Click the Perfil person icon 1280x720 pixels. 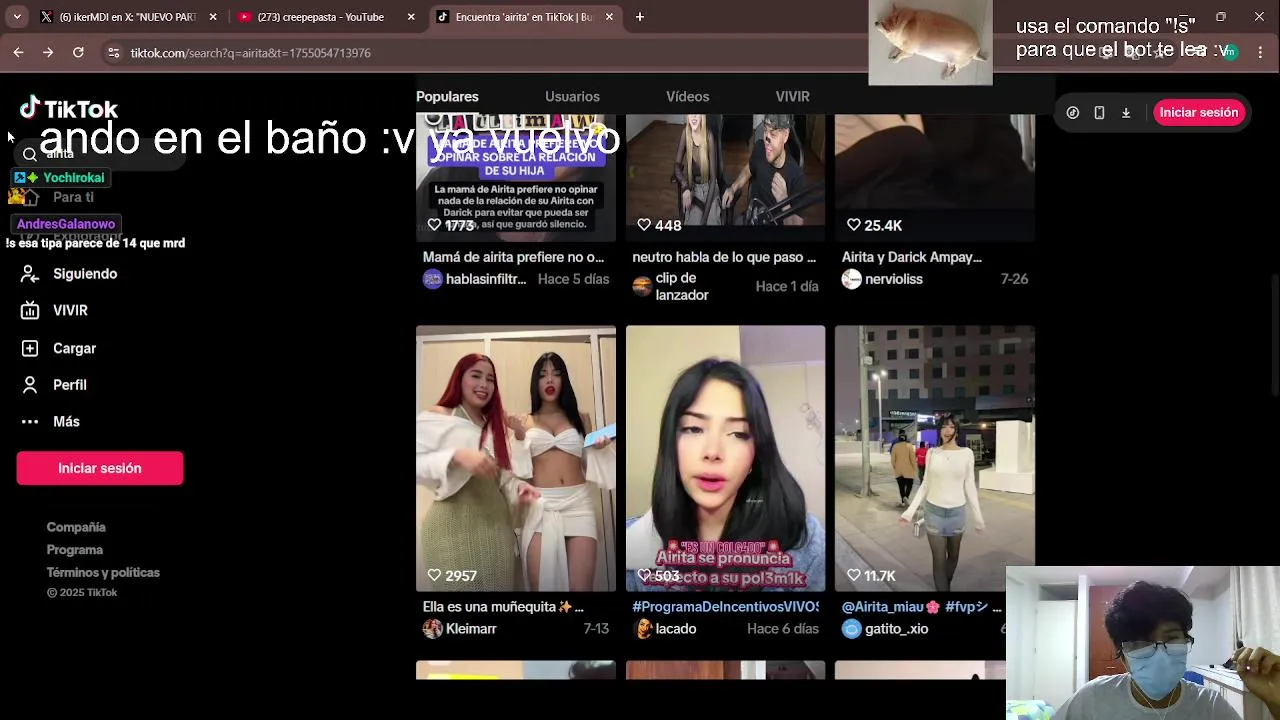click(30, 385)
